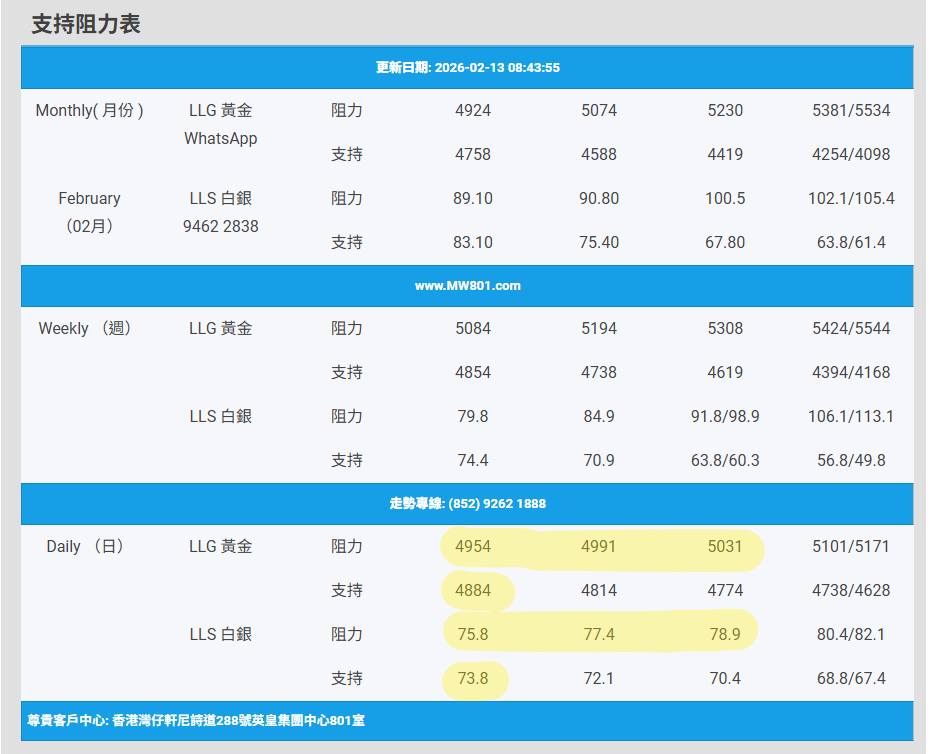Click the update date banner at top

[467, 68]
